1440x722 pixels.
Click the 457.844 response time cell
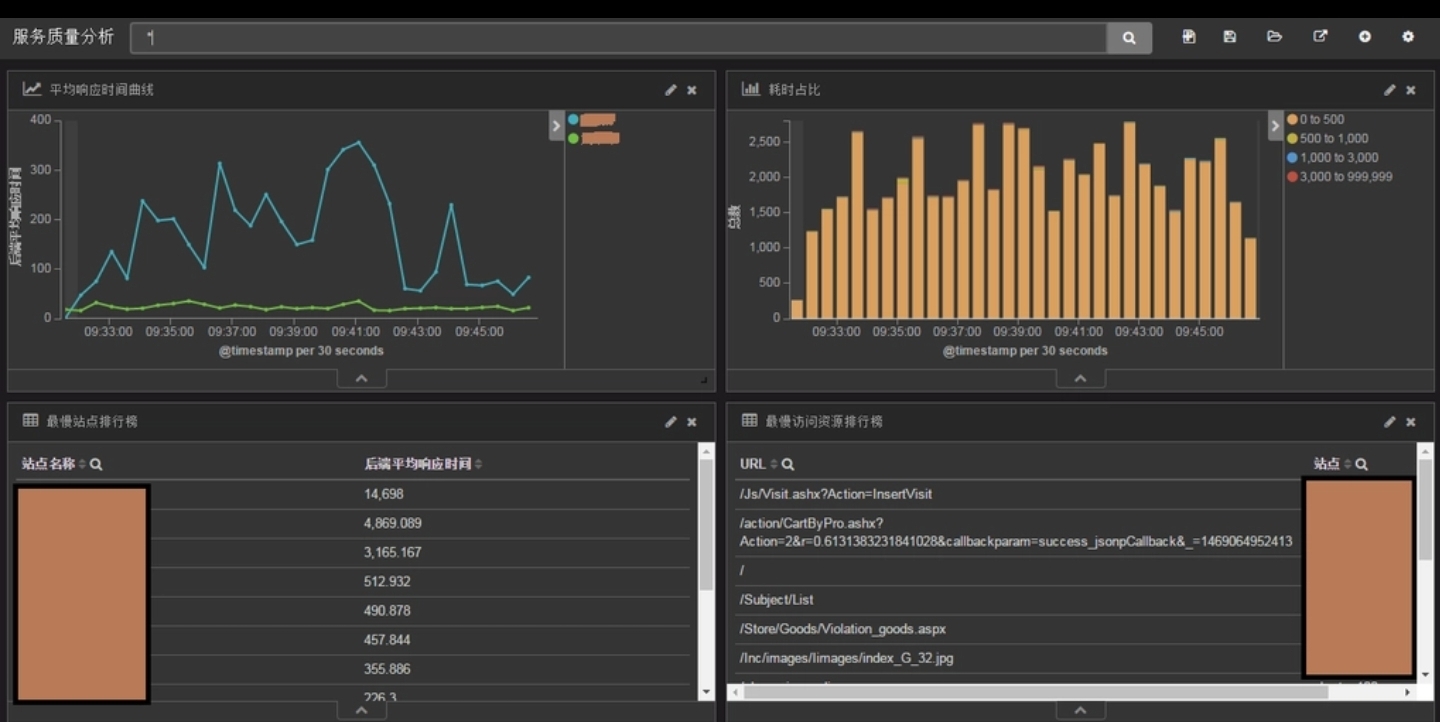pyautogui.click(x=387, y=639)
